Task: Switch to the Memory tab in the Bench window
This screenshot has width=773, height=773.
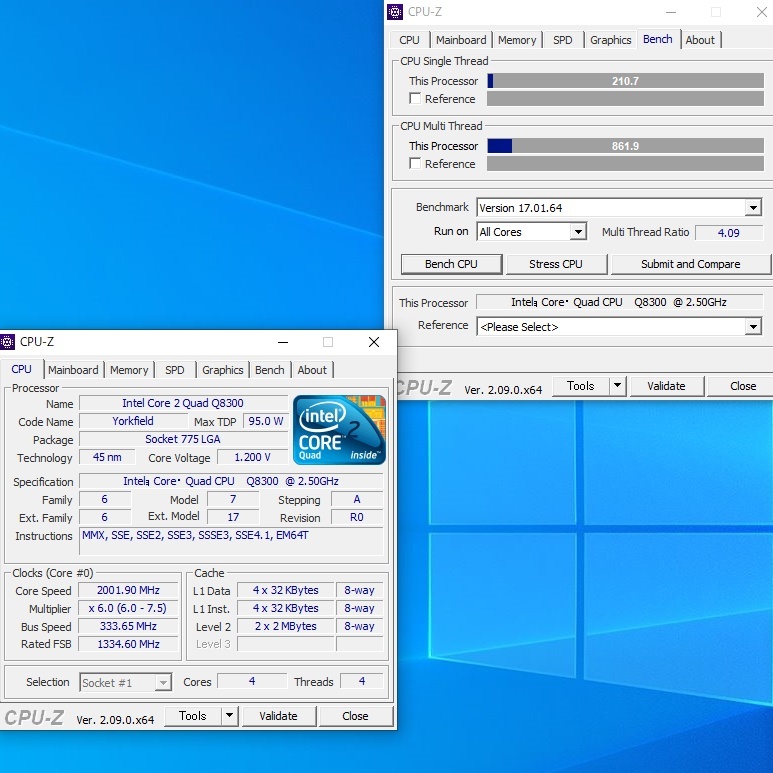Action: click(517, 40)
